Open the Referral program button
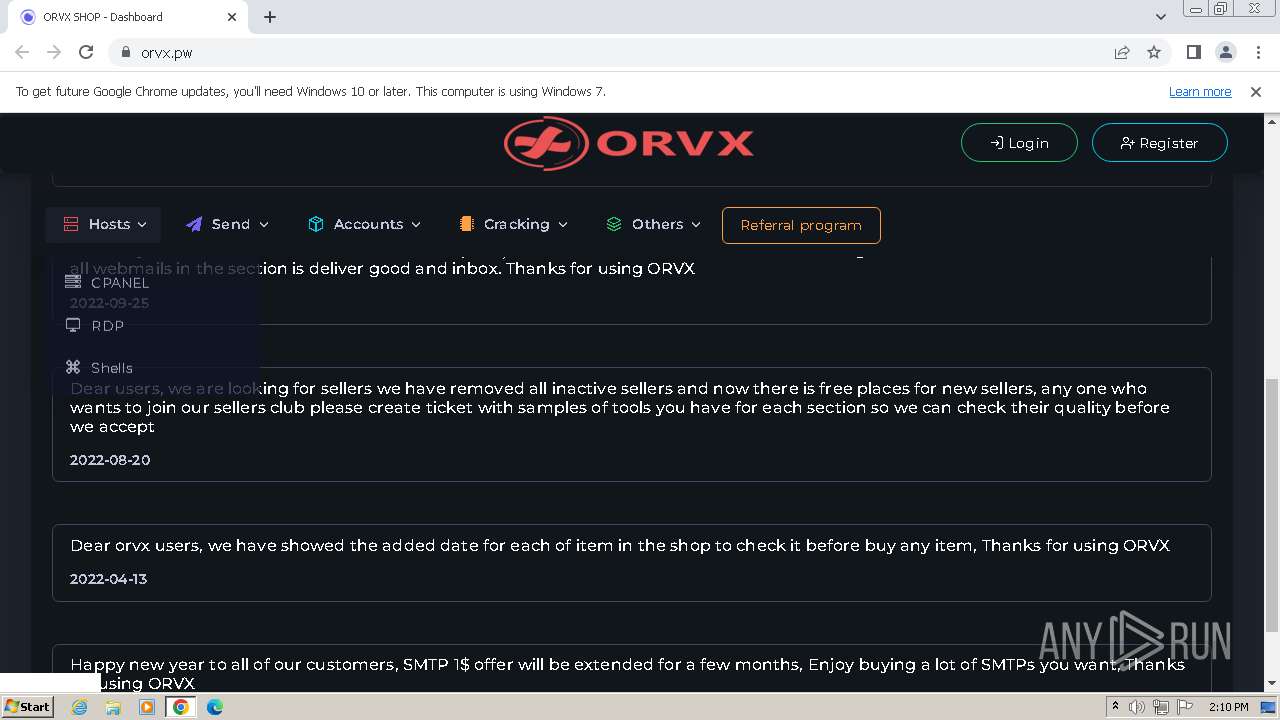 tap(801, 225)
